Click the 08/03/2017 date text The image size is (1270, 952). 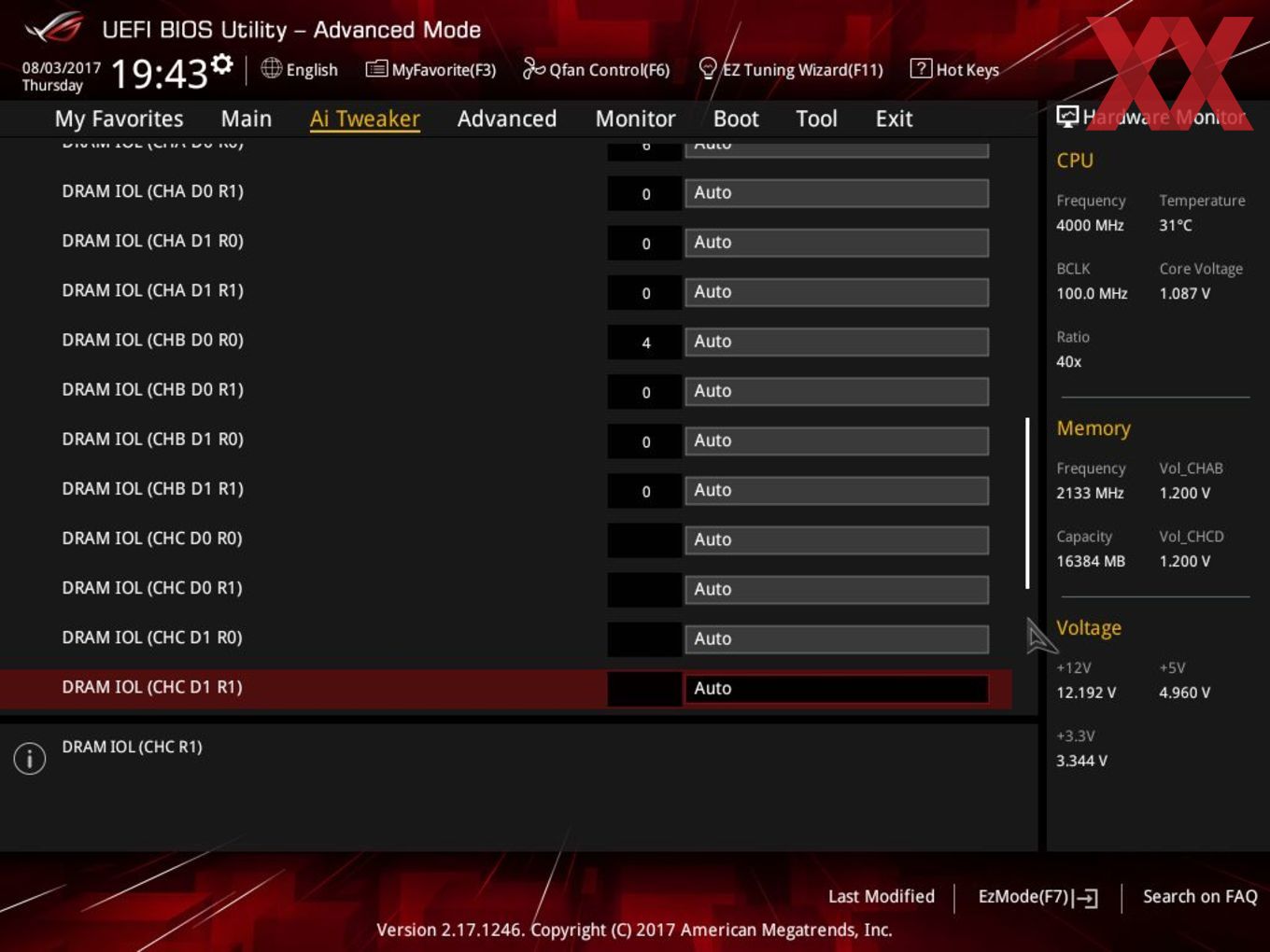62,68
